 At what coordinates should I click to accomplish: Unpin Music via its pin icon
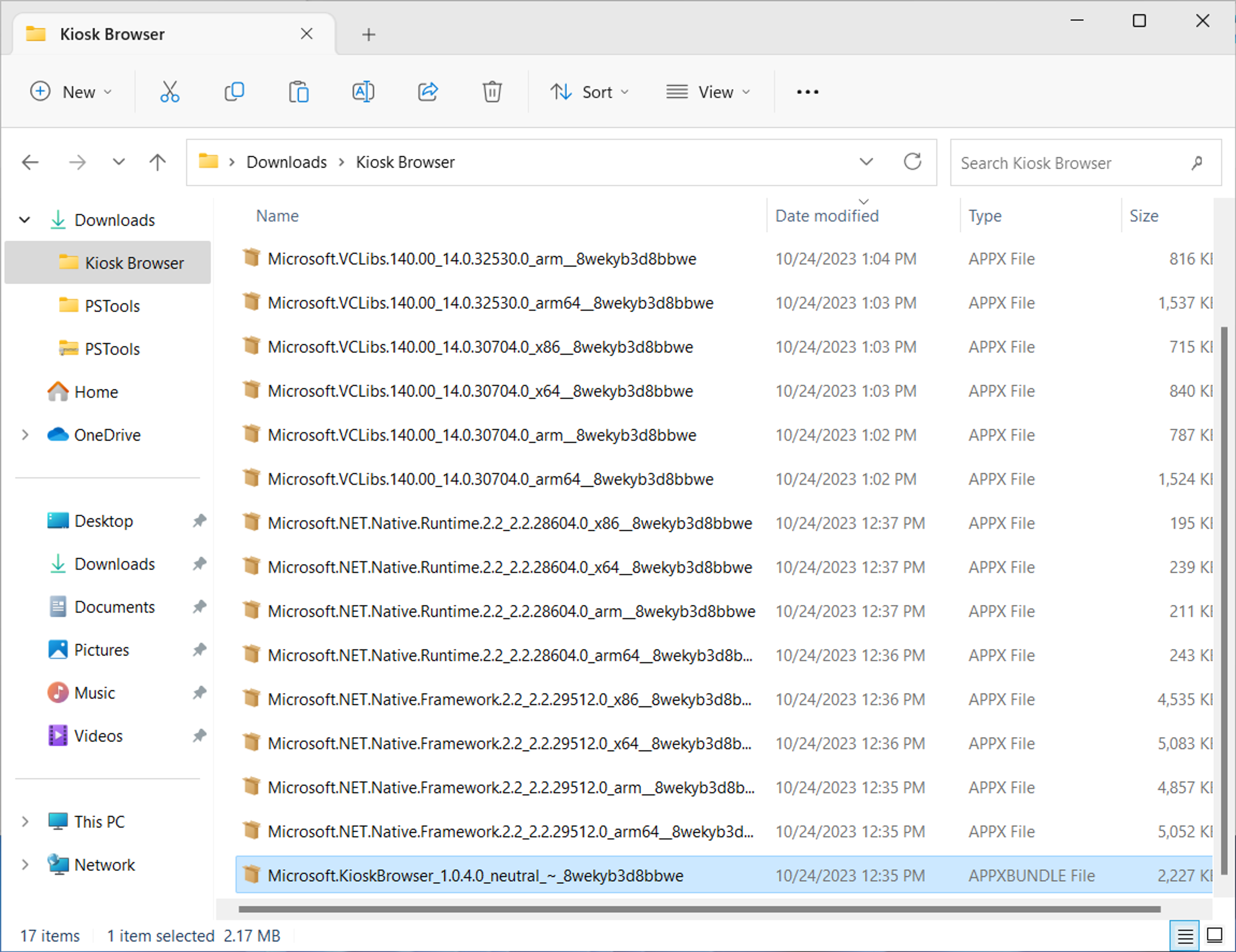[199, 693]
